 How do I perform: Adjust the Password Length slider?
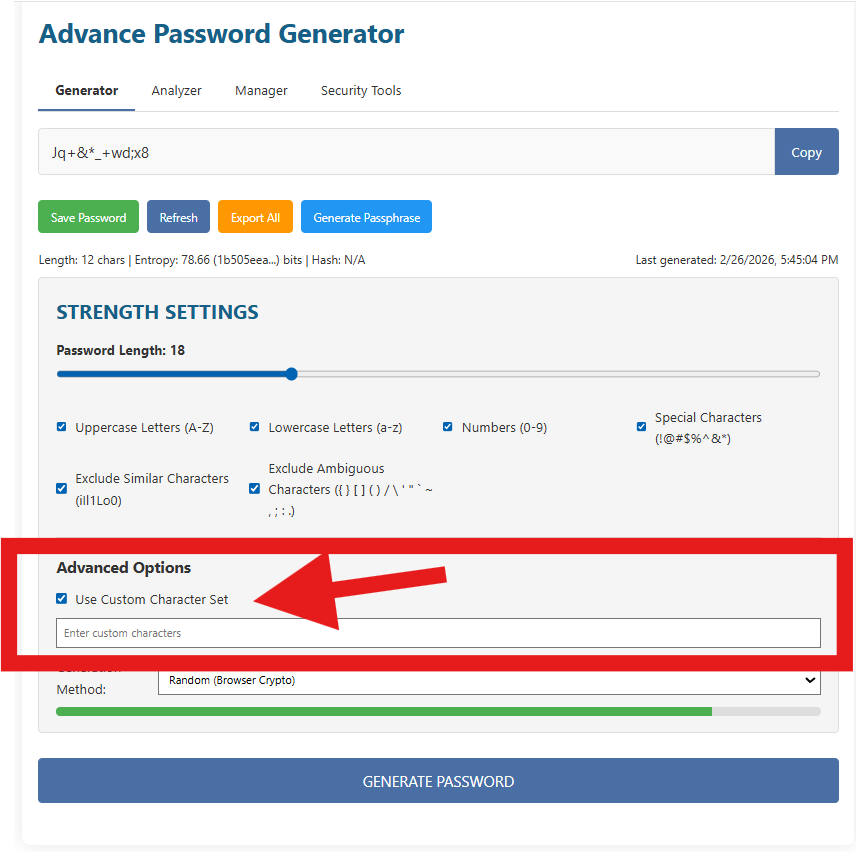coord(290,373)
